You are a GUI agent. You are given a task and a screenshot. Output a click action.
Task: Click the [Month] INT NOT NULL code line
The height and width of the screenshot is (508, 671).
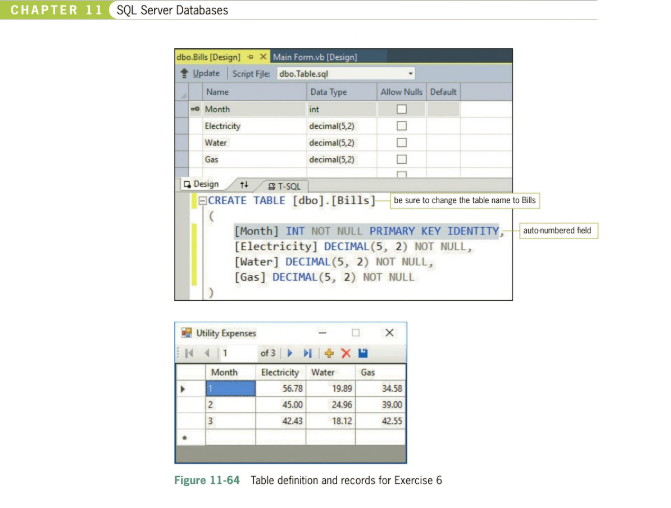(369, 231)
